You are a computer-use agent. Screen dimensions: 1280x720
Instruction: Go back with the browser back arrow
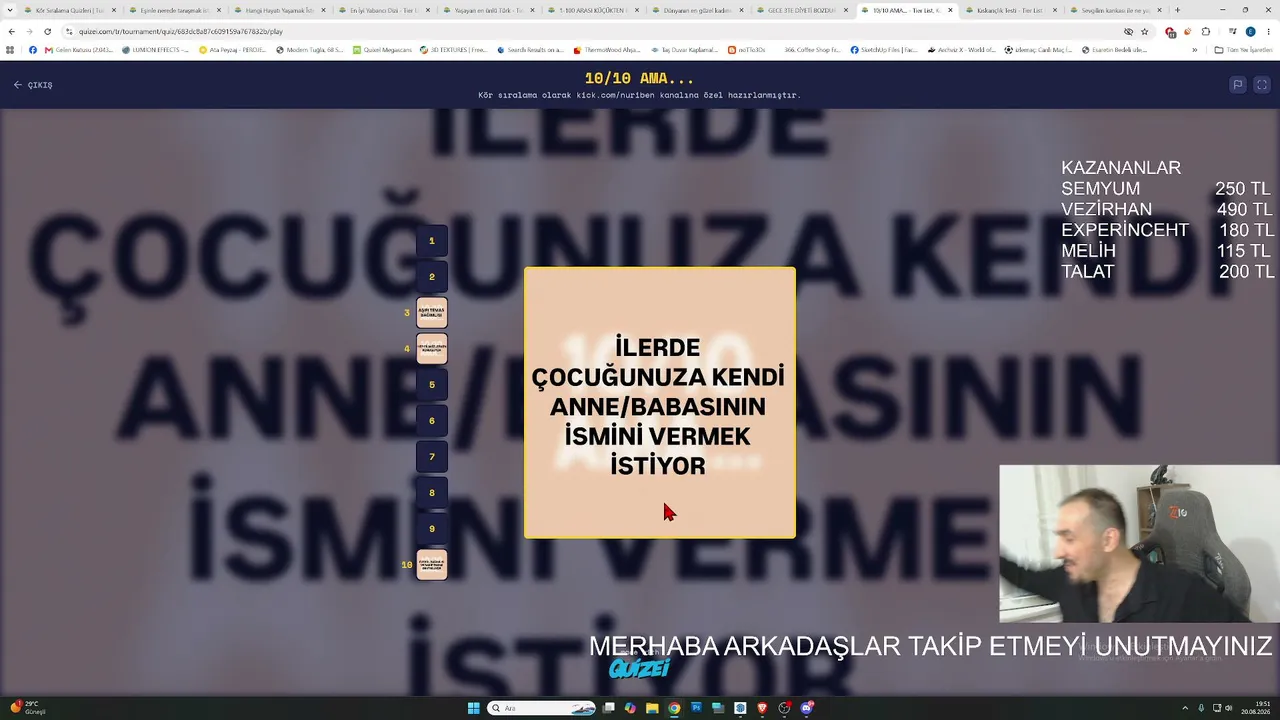click(x=11, y=31)
